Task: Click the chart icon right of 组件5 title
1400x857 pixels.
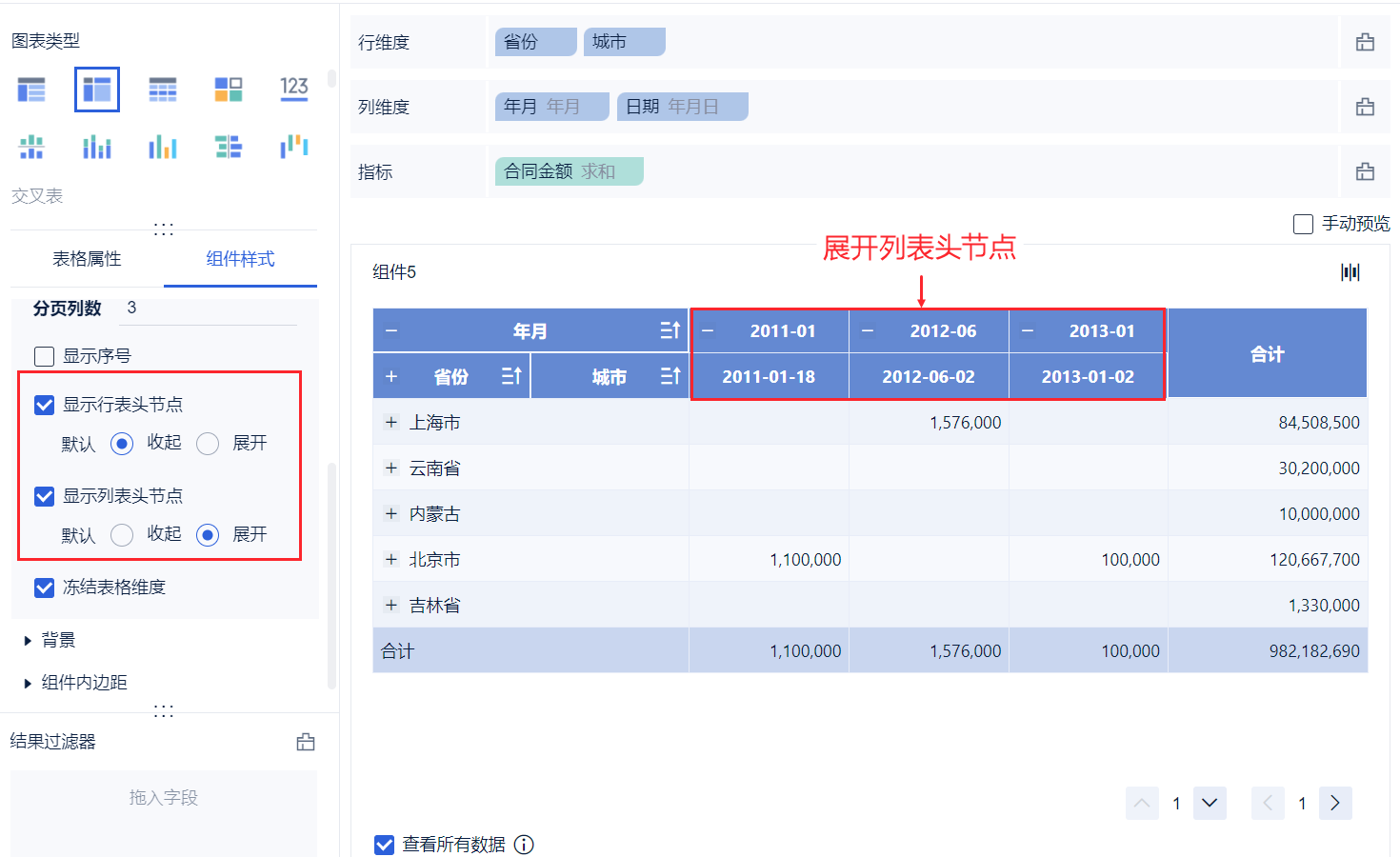Action: [x=1350, y=272]
